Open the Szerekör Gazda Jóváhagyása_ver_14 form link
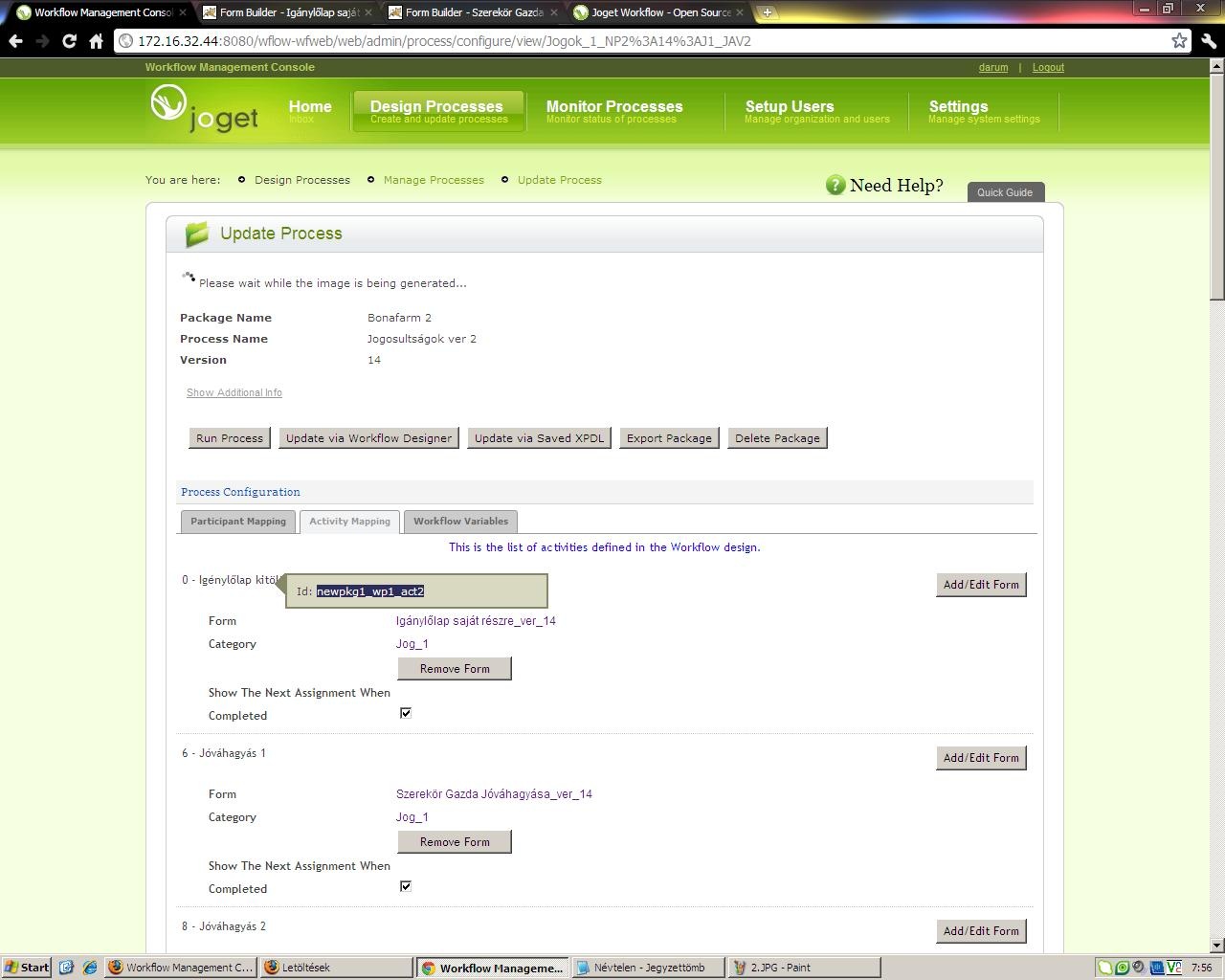This screenshot has width=1225, height=980. pos(494,794)
